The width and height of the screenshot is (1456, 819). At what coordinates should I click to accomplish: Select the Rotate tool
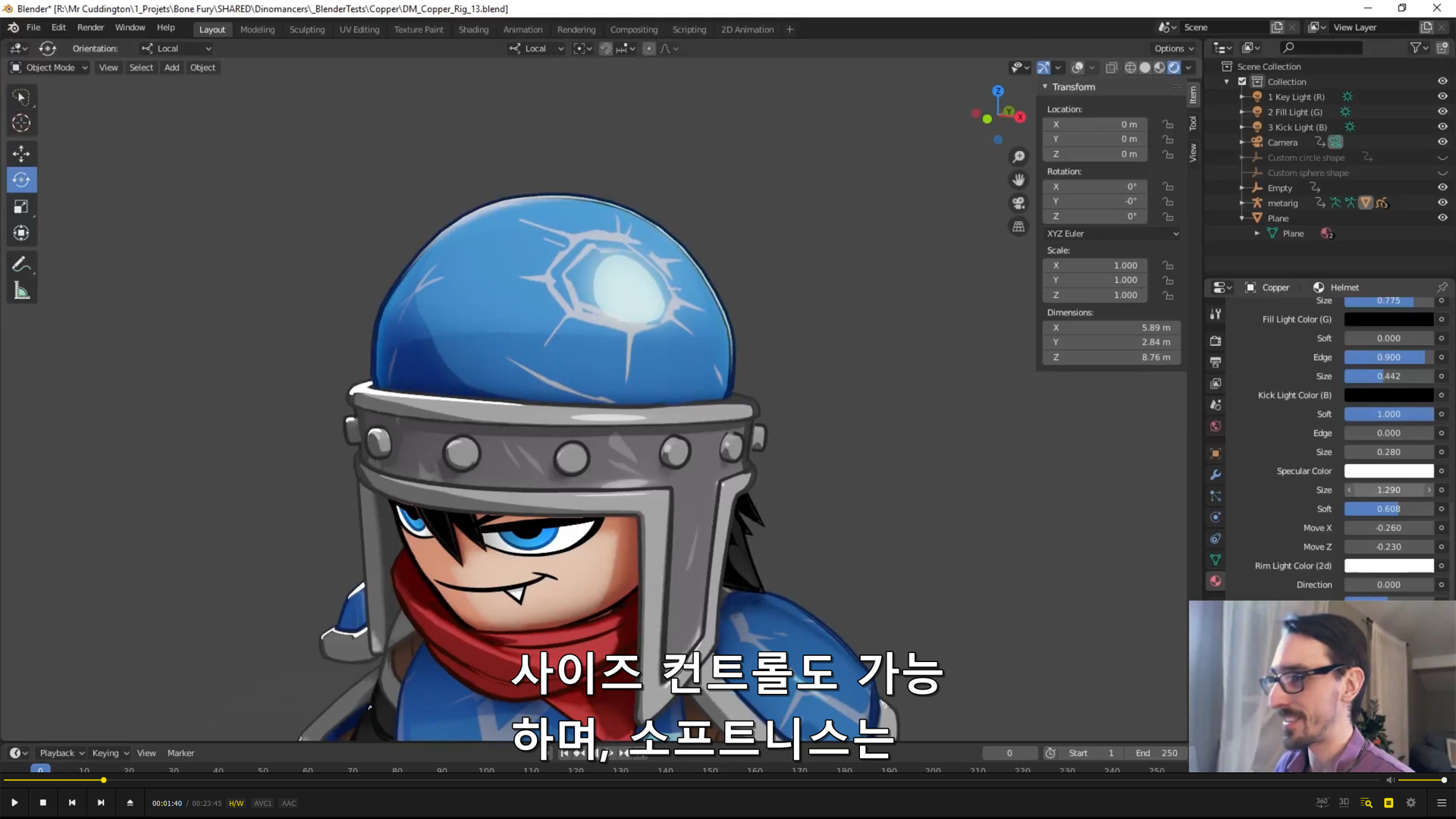(21, 180)
